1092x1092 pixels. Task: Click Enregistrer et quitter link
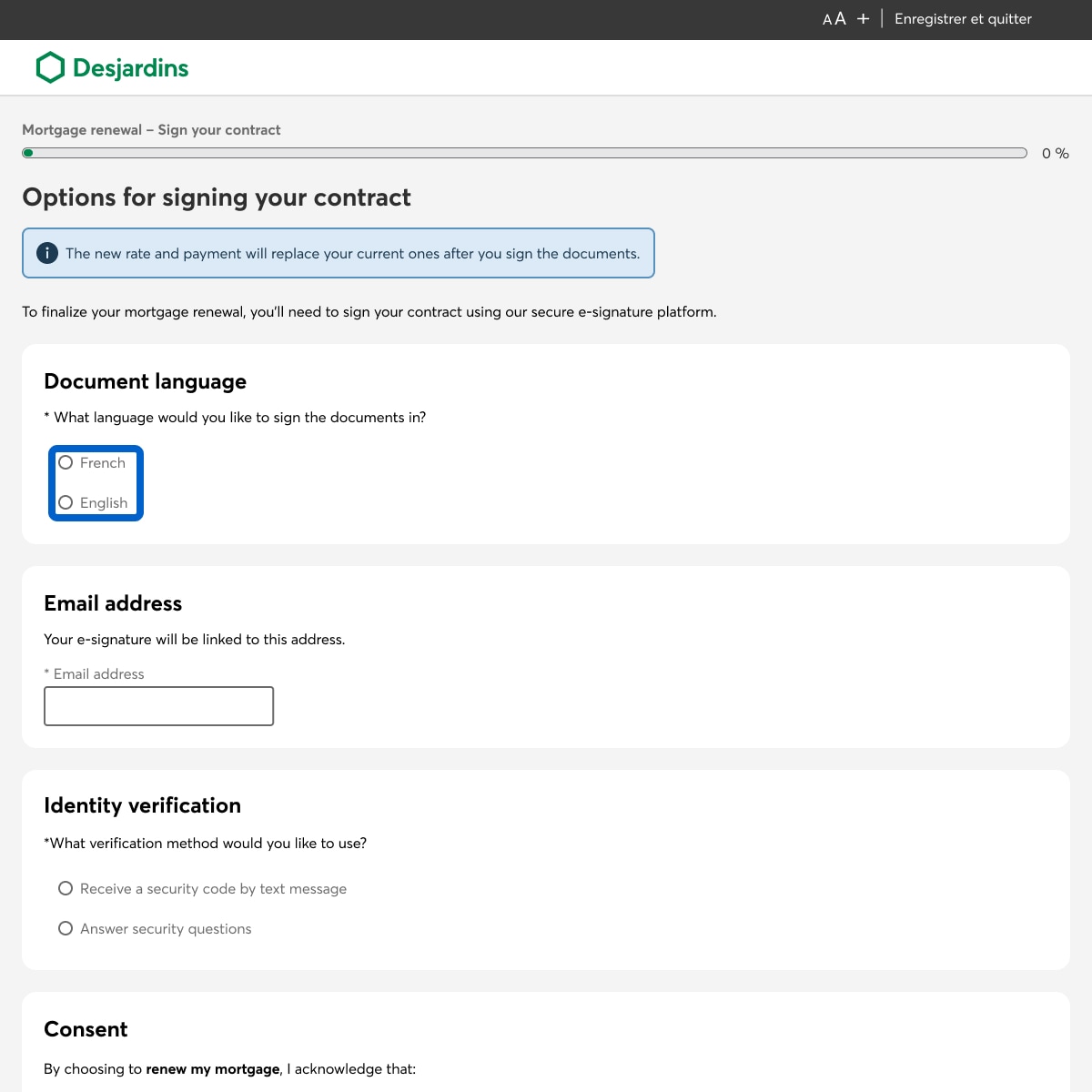[x=963, y=19]
